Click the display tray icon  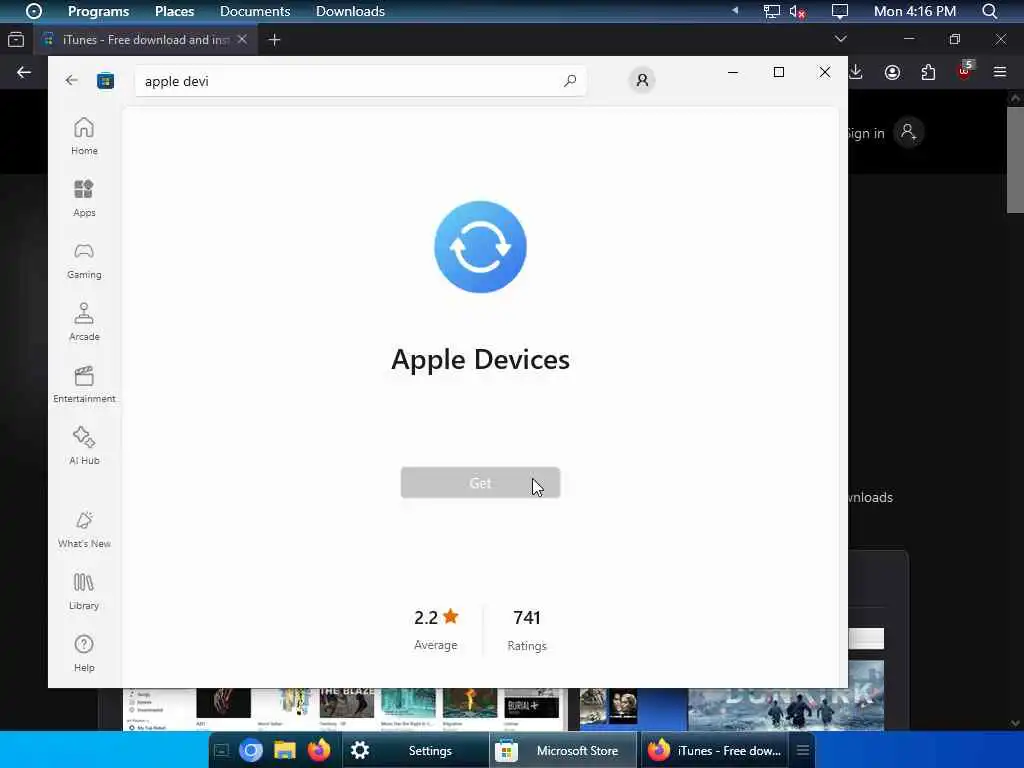click(x=840, y=11)
